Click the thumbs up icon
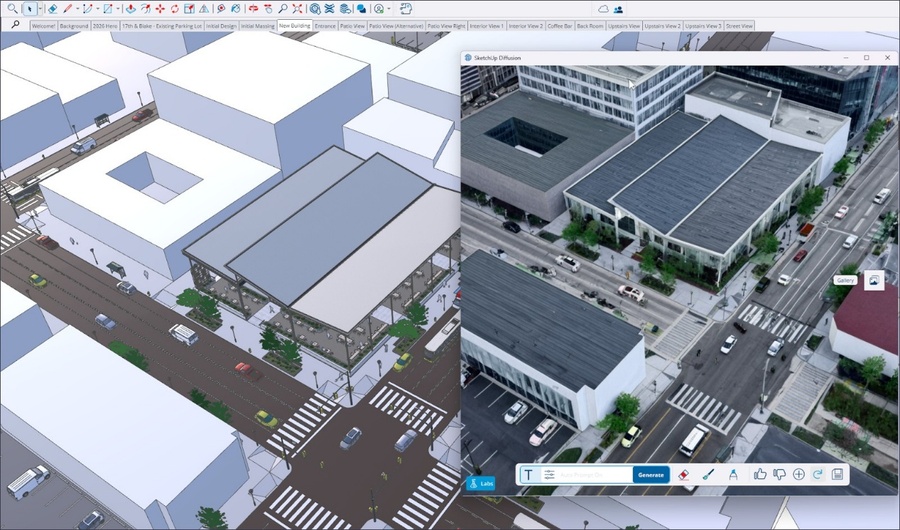 (x=760, y=474)
